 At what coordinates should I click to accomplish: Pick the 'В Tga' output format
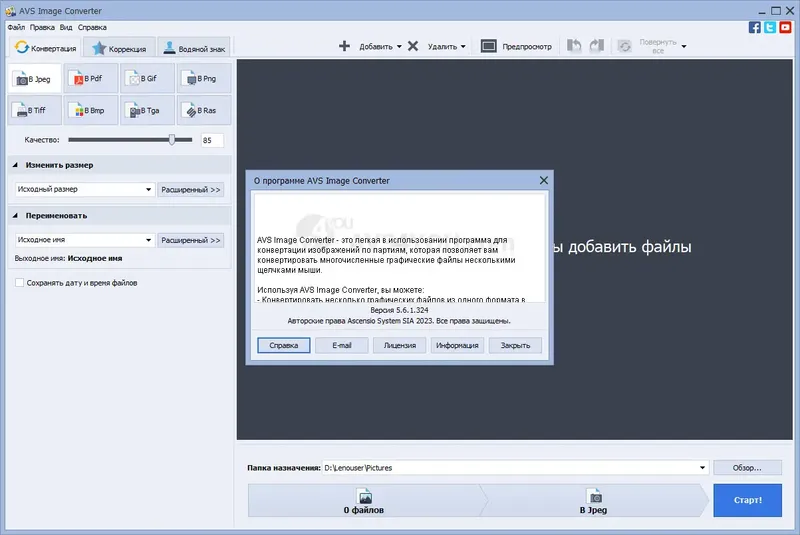(x=147, y=110)
